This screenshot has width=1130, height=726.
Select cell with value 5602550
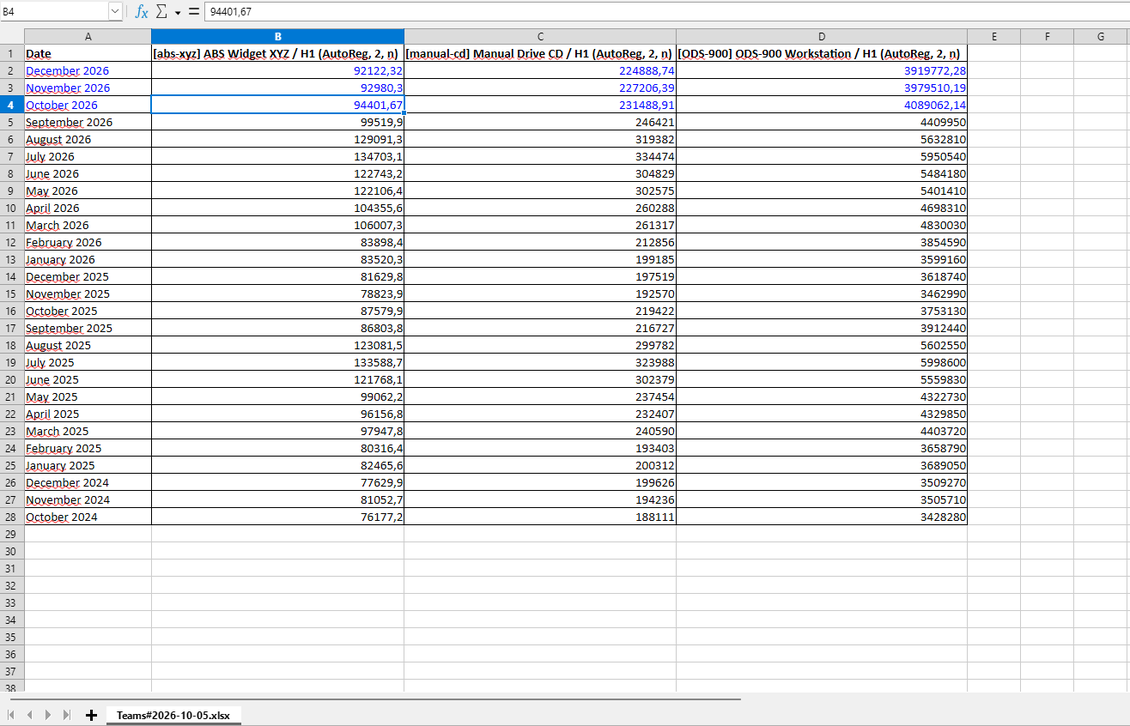pyautogui.click(x=822, y=345)
